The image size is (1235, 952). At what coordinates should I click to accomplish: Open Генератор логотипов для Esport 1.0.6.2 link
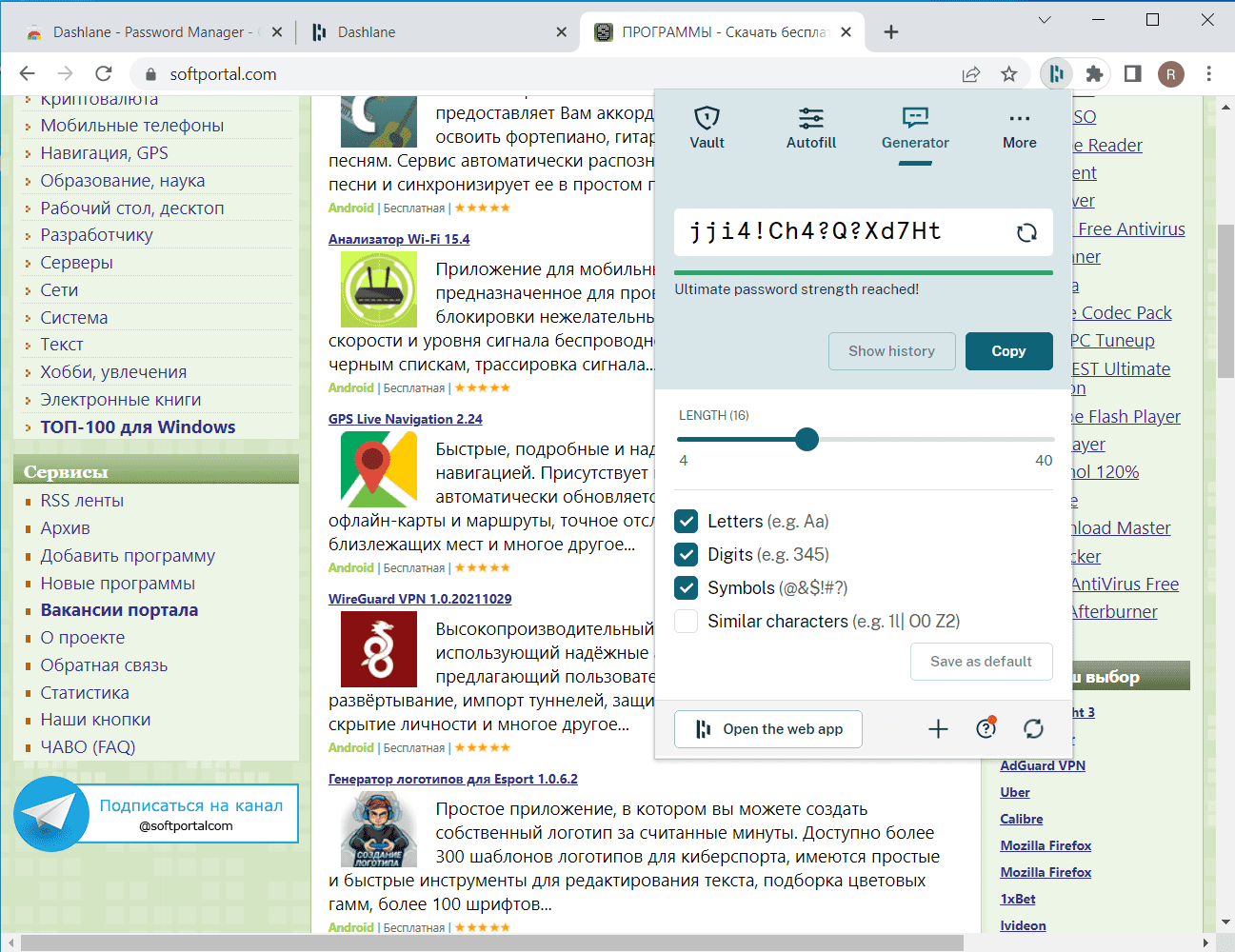click(453, 779)
